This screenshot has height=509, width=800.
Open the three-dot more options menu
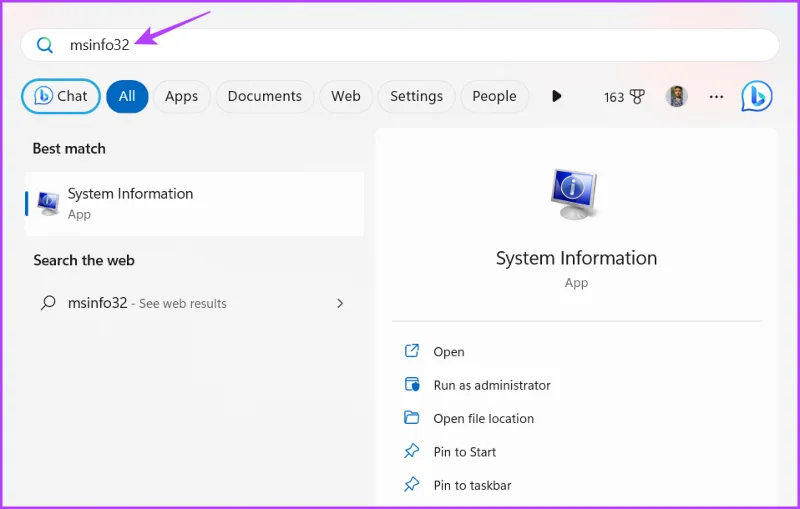716,96
